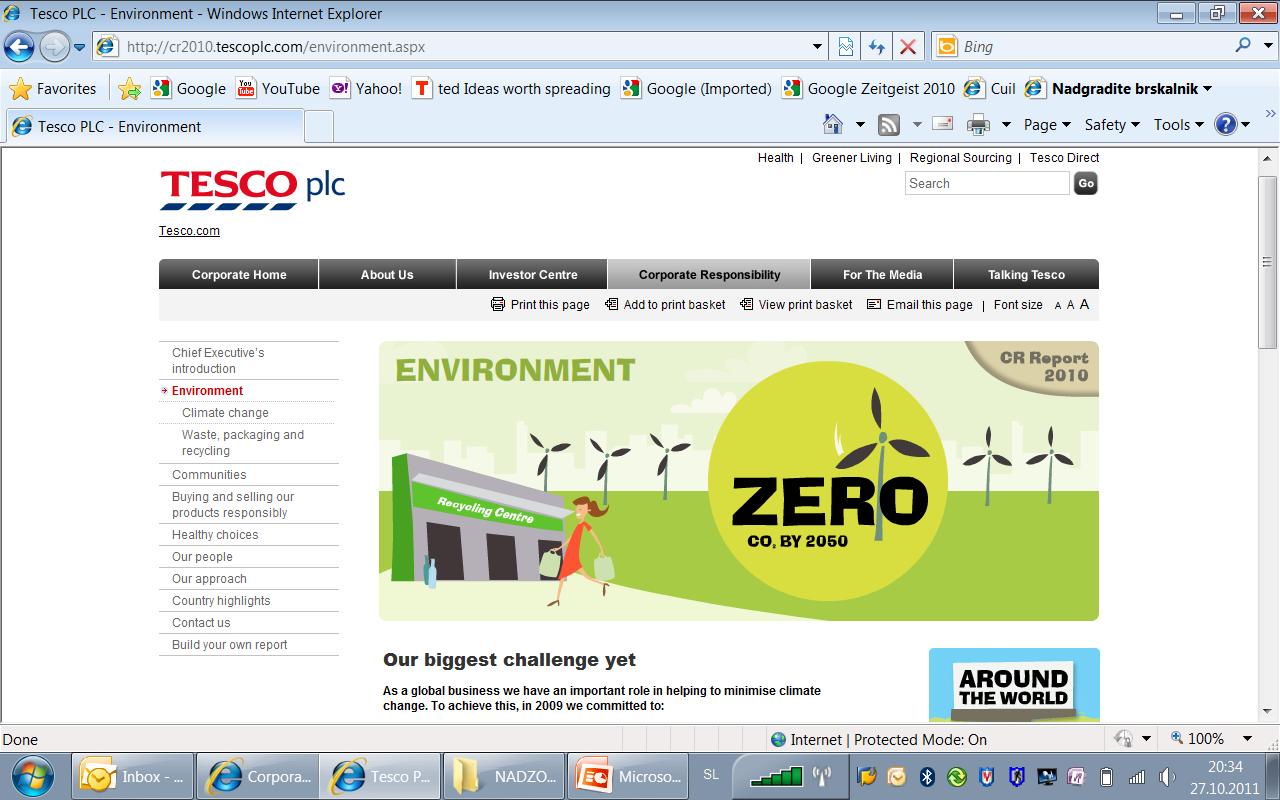Screen dimensions: 1280x800
Task: Click the Around the World thumbnail
Action: pyautogui.click(x=1014, y=685)
